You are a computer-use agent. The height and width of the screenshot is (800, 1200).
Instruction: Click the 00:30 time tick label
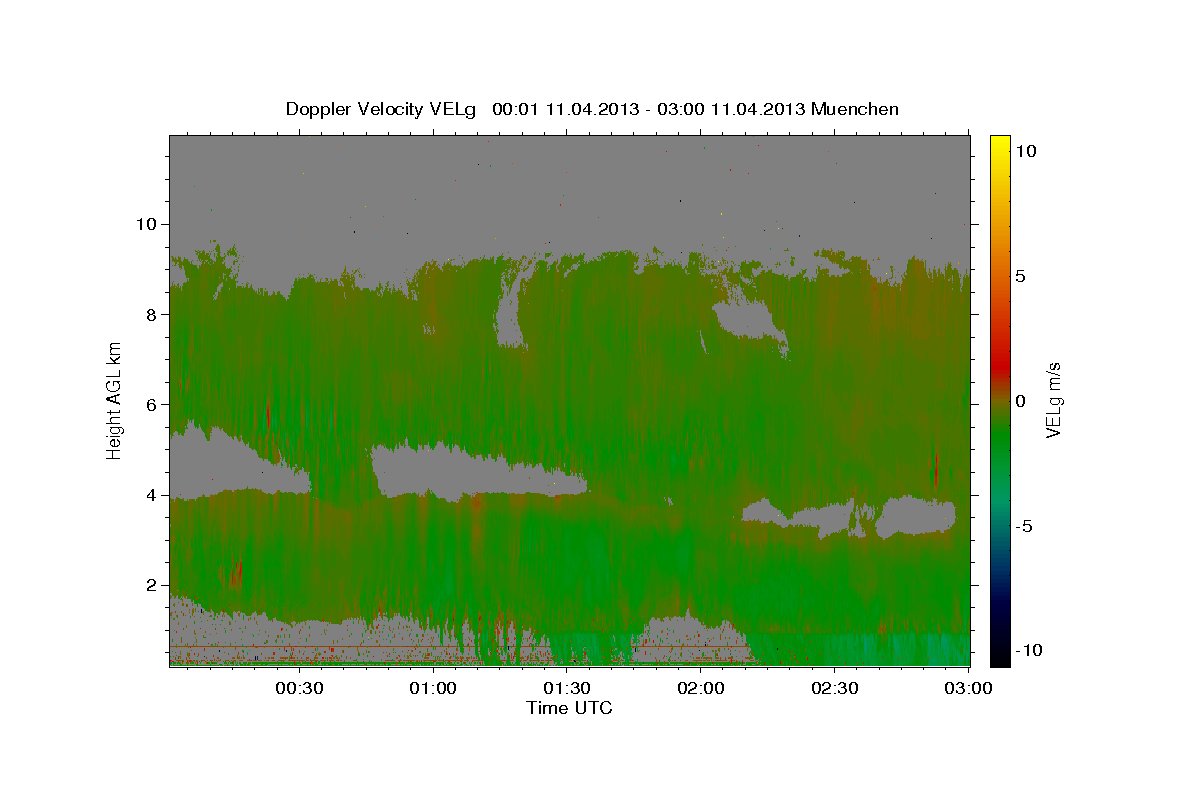pyautogui.click(x=299, y=688)
